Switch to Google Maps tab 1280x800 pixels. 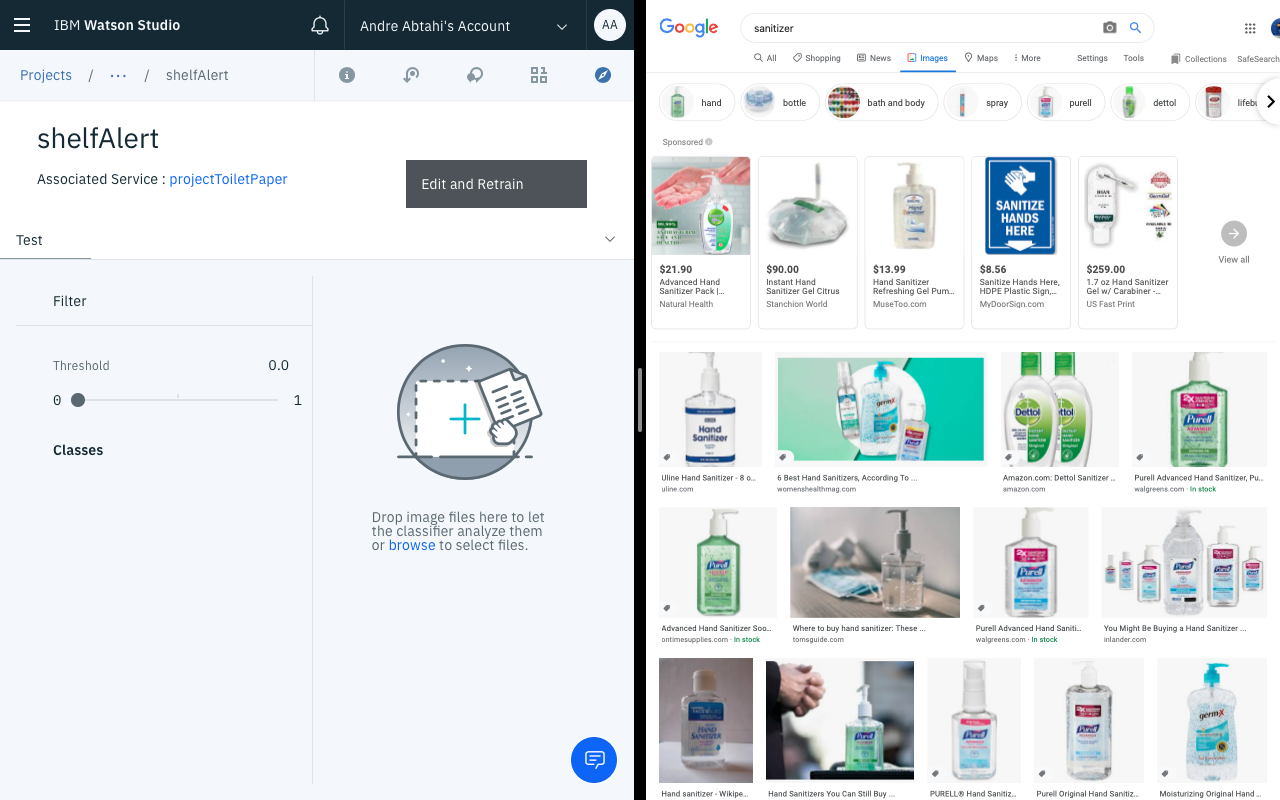pos(981,58)
